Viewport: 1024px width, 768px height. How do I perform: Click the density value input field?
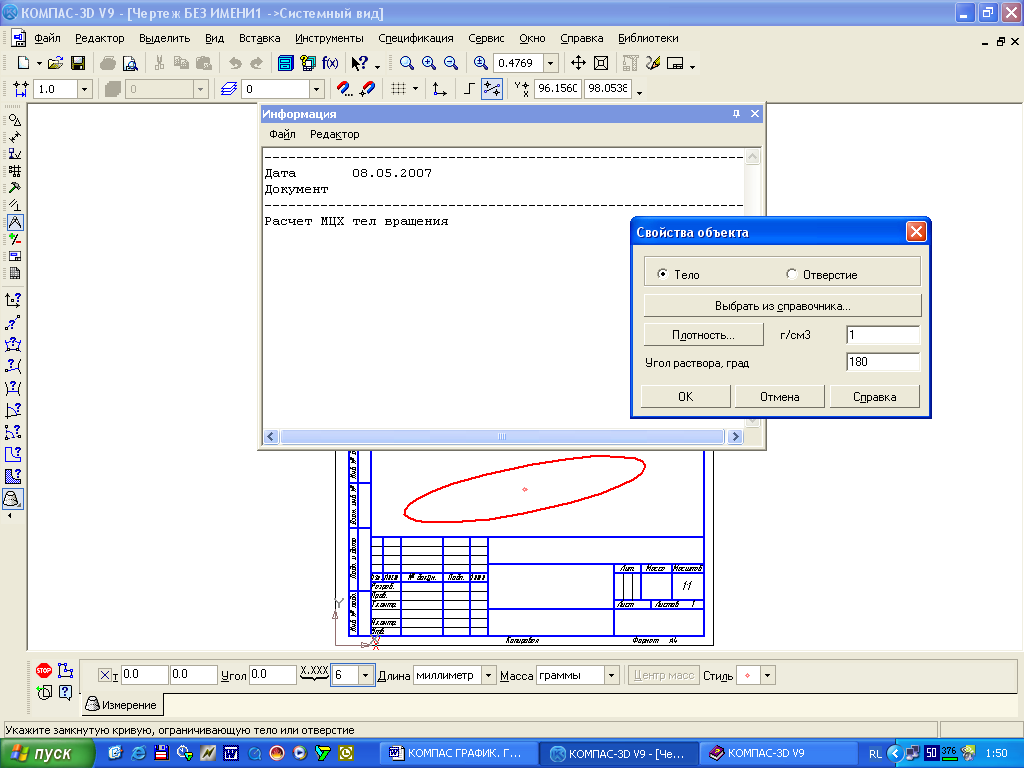882,335
